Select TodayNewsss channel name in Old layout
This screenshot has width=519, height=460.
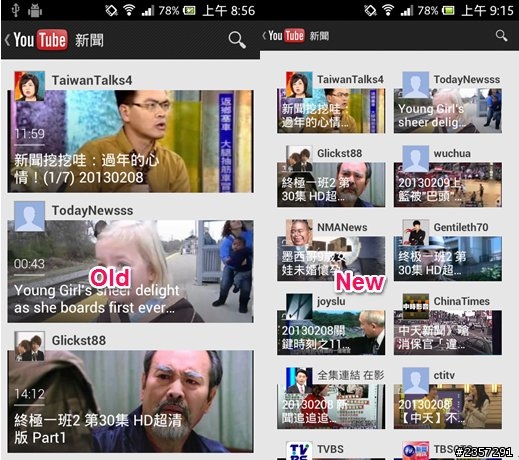[x=92, y=210]
